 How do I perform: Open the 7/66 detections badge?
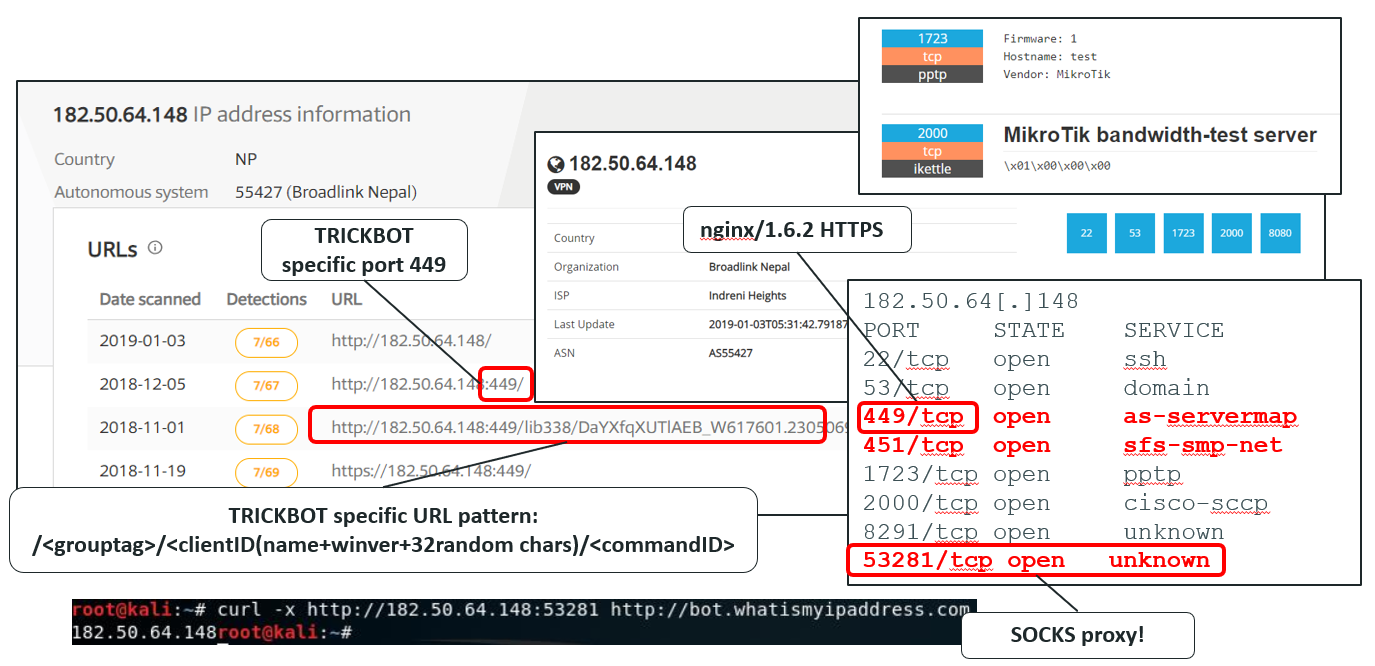point(266,342)
